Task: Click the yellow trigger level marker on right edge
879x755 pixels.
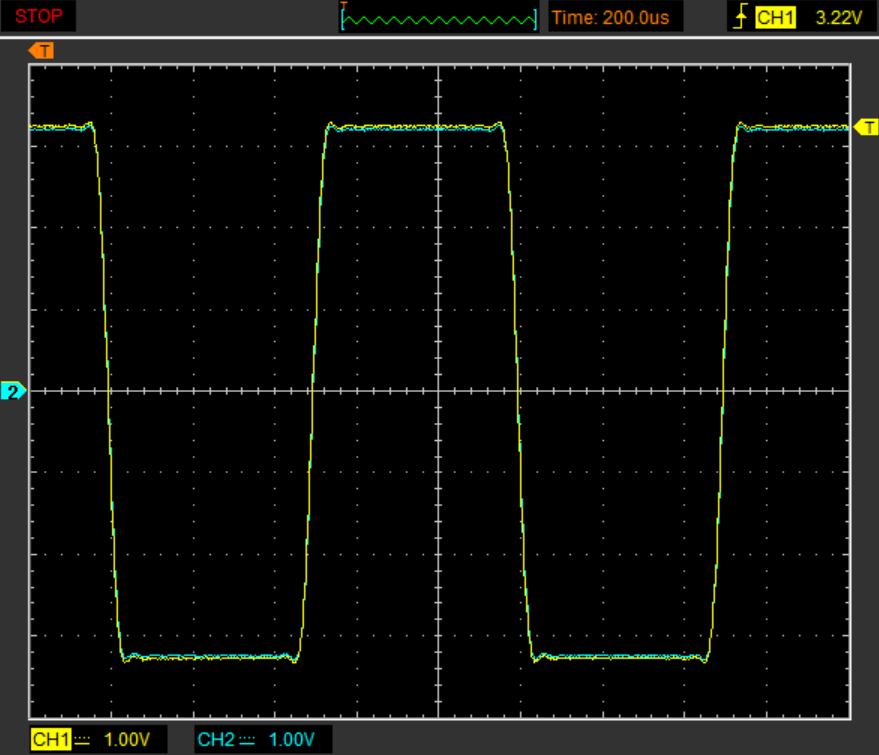Action: [x=866, y=127]
